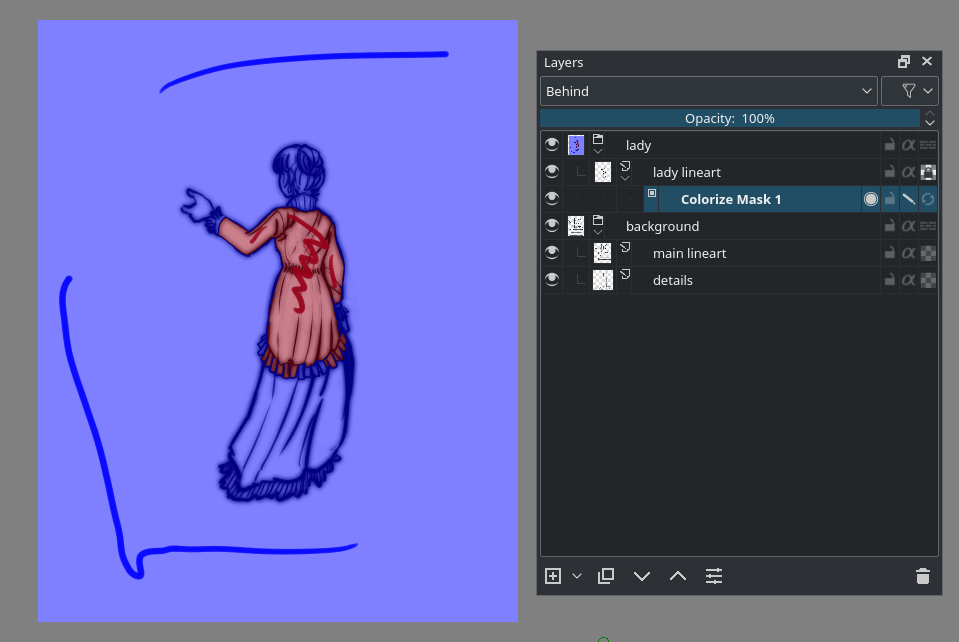Click the Move Layer Down icon
The height and width of the screenshot is (642, 959).
(x=642, y=576)
